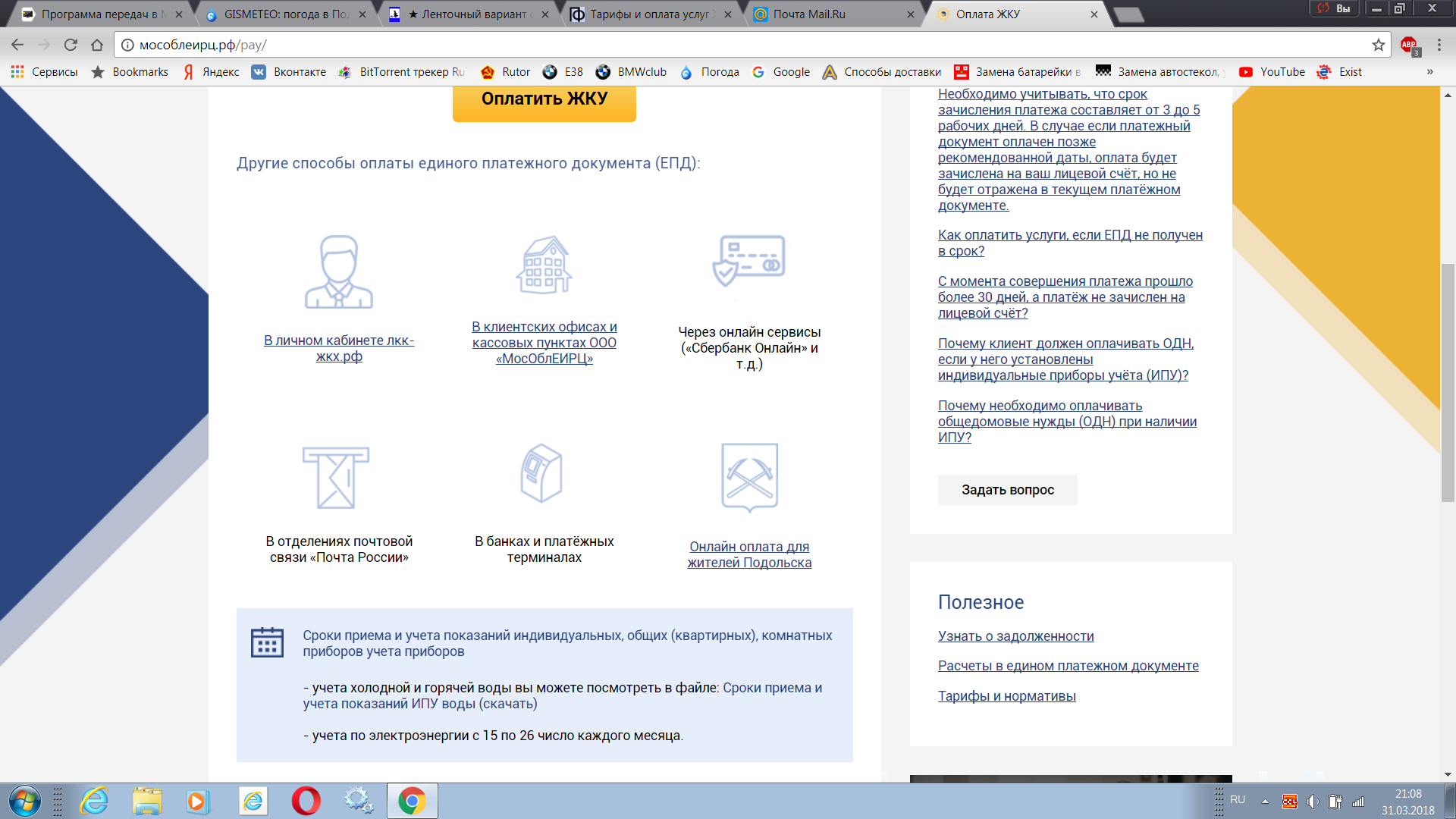Click the page vertical scrollbar thumb
The image size is (1456, 819).
[1448, 383]
